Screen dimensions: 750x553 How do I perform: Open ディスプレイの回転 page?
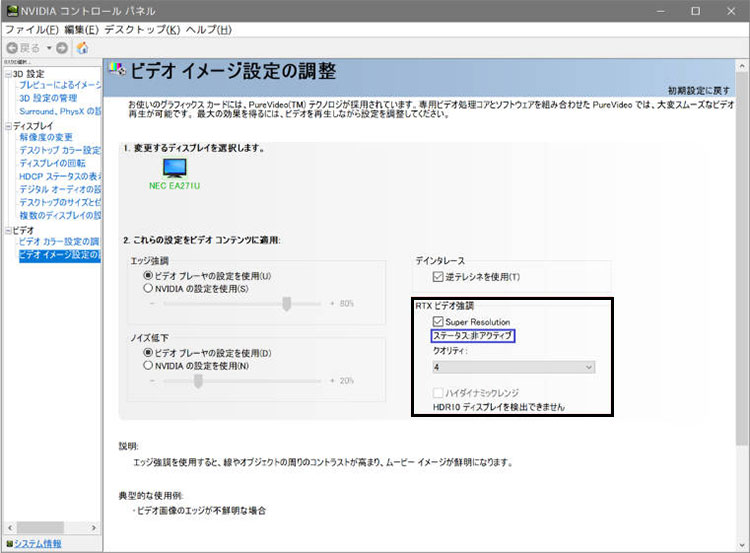52,163
